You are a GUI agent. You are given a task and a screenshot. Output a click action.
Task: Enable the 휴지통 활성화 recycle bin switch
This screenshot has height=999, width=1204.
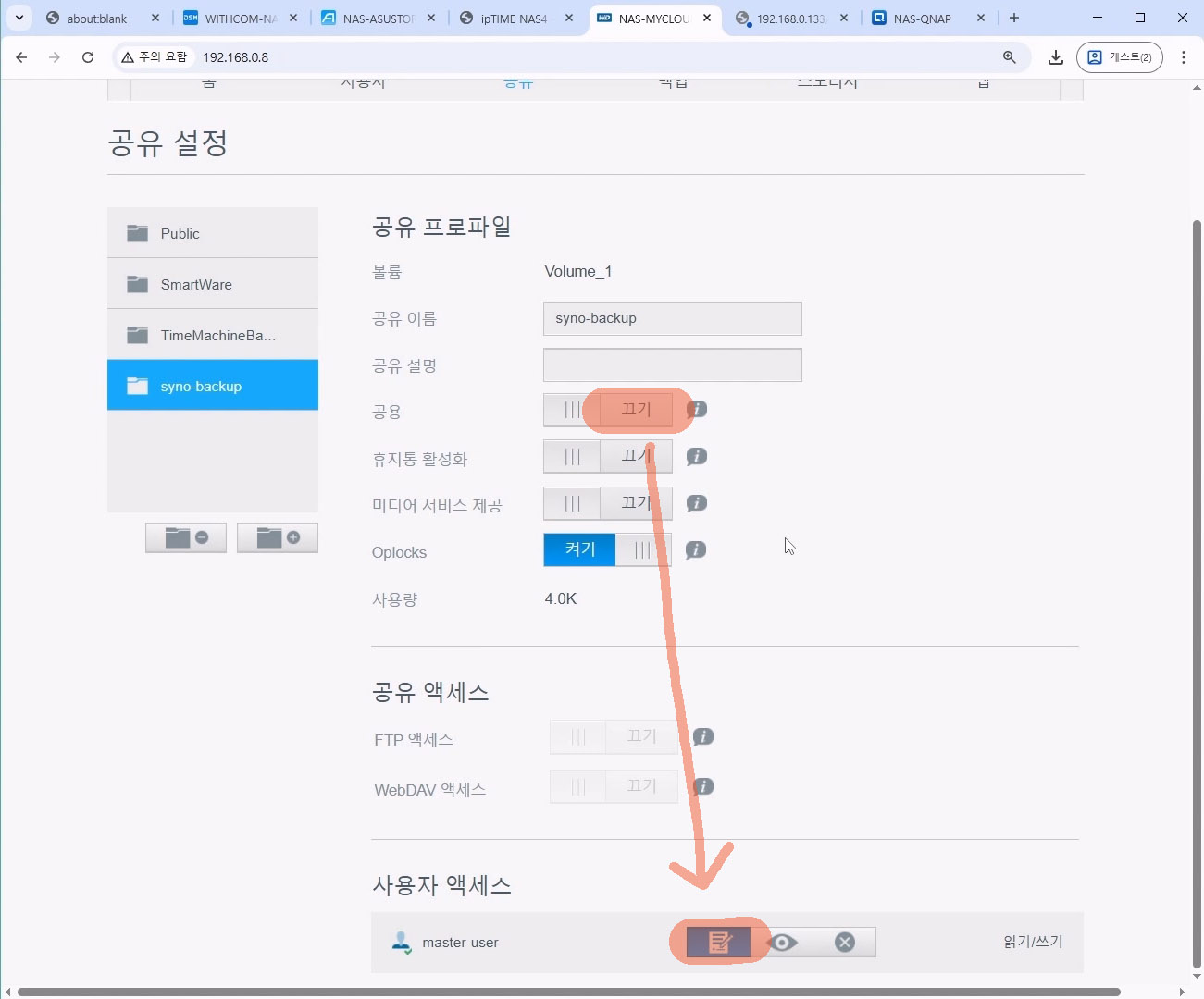point(608,456)
